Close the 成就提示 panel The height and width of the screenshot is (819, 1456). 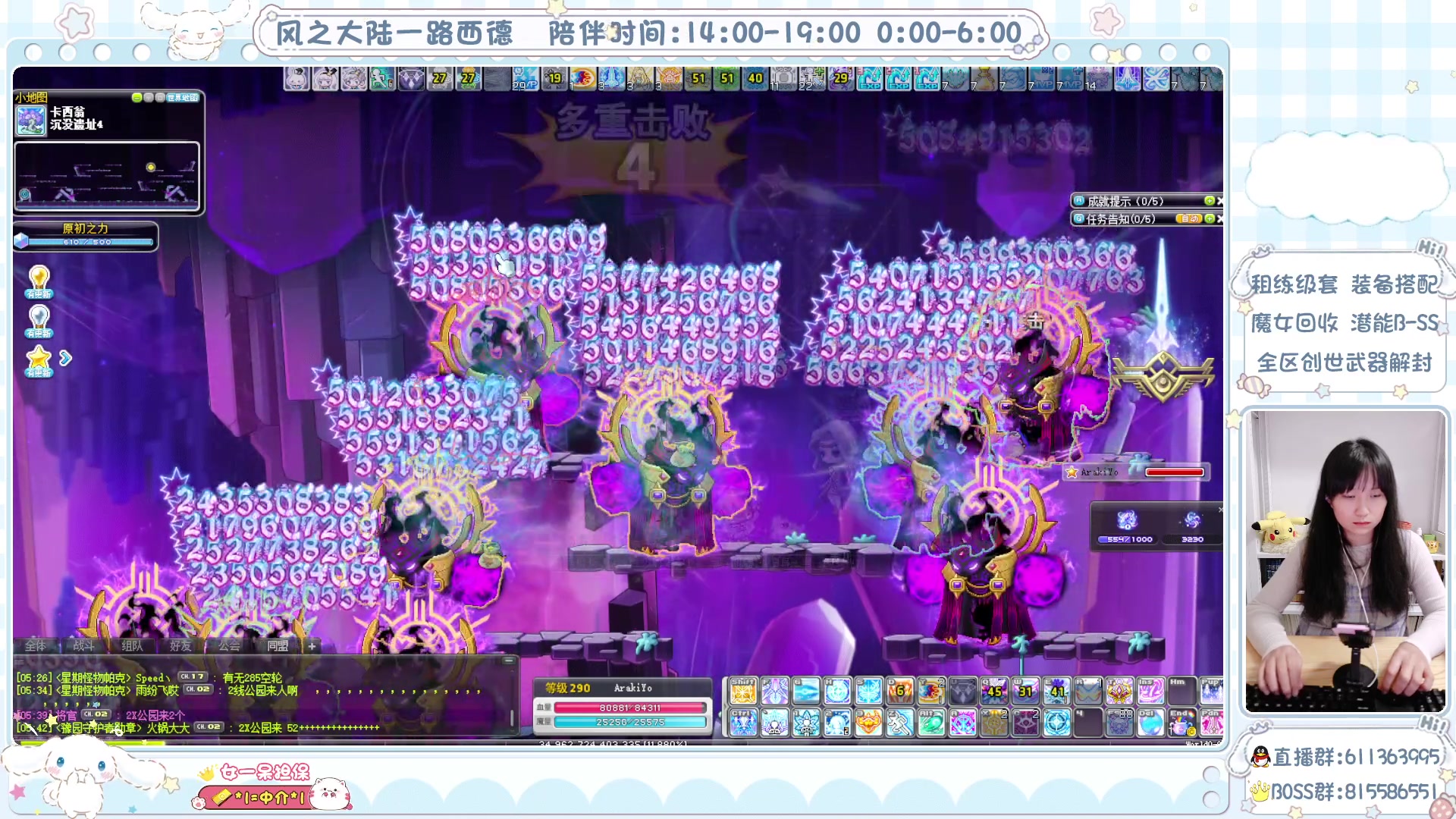1219,201
